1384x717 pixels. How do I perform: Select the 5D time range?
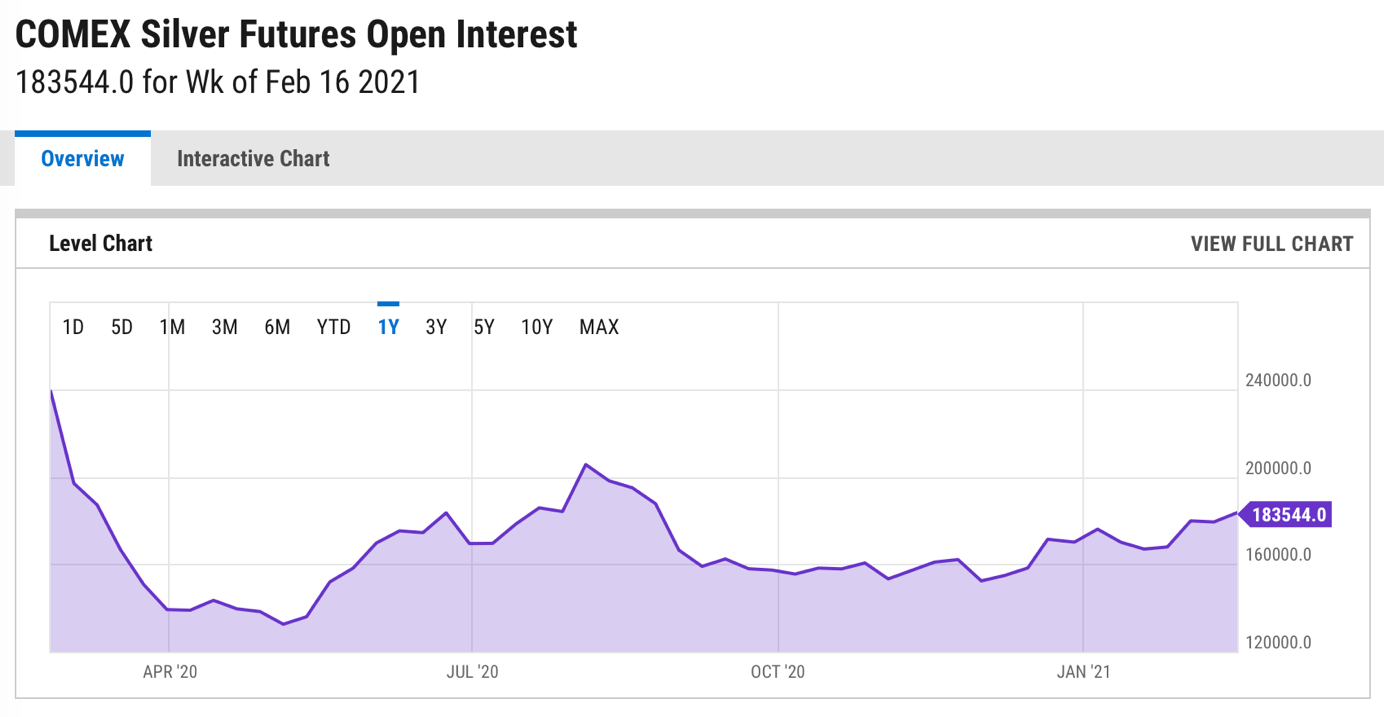(122, 327)
